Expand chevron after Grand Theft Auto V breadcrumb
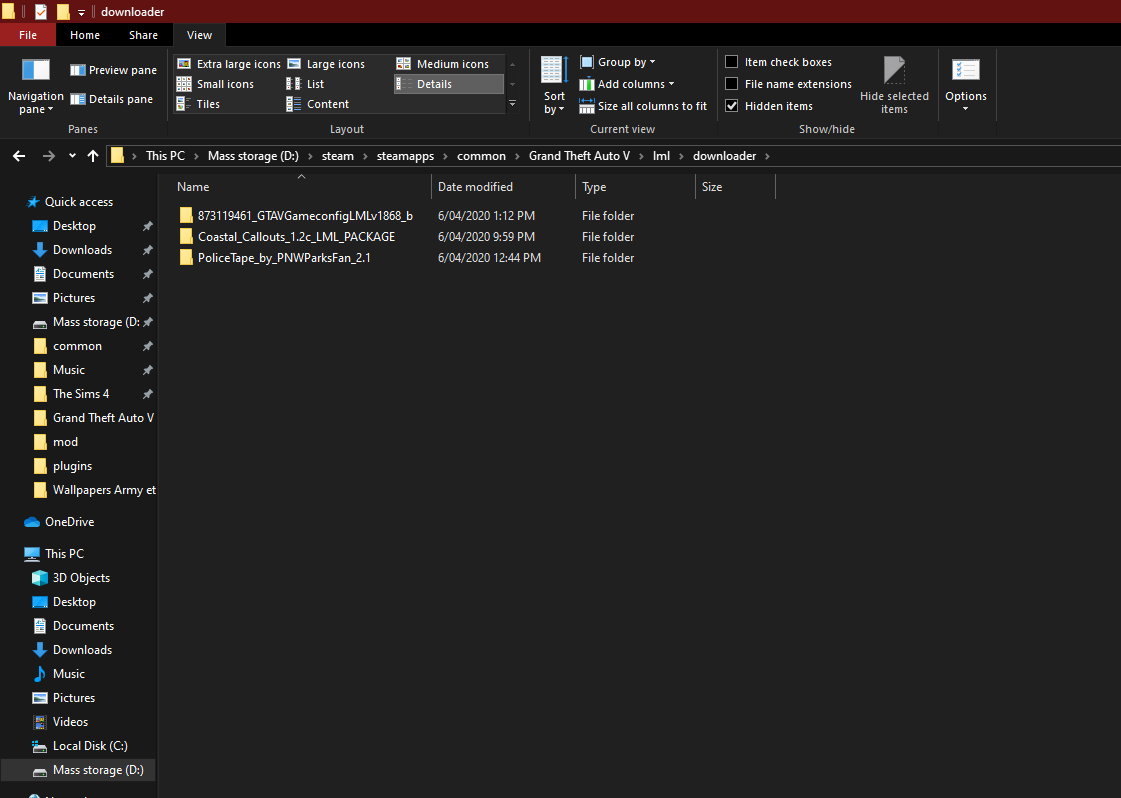 pyautogui.click(x=641, y=156)
